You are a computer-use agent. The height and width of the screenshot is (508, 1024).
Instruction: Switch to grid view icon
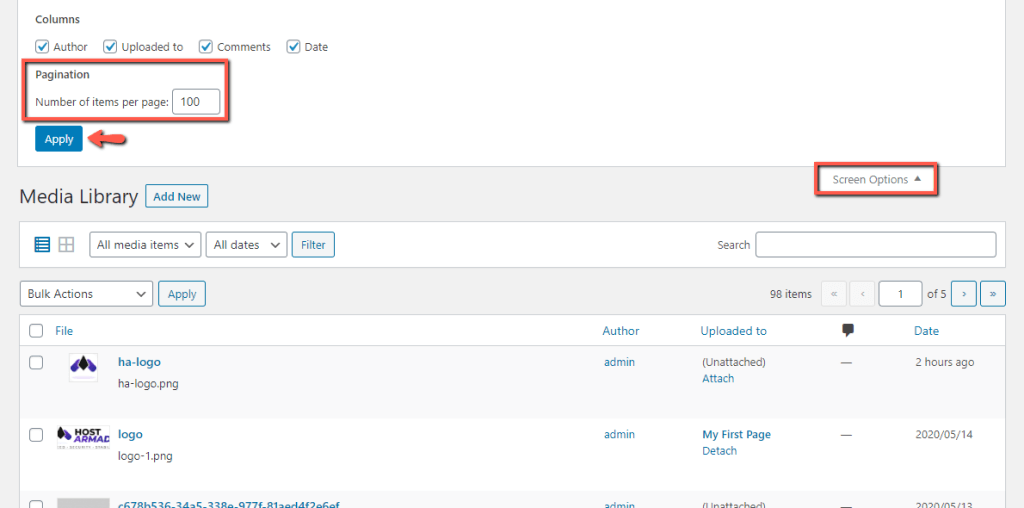(66, 245)
